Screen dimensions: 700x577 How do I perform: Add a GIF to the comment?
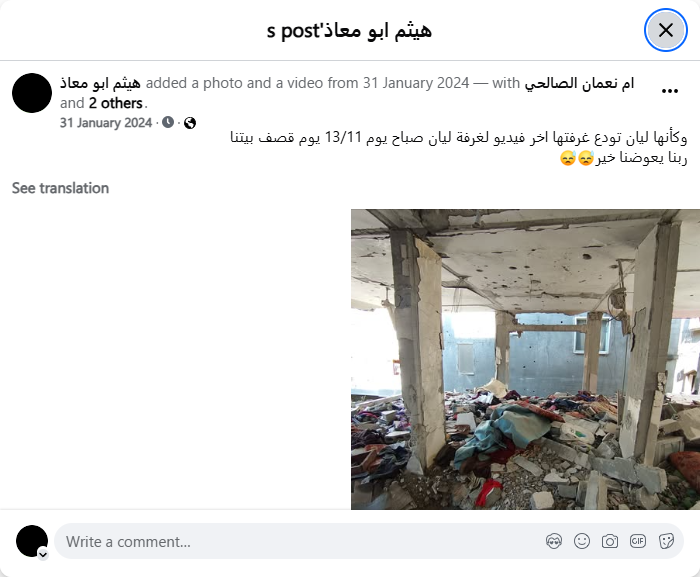[638, 541]
